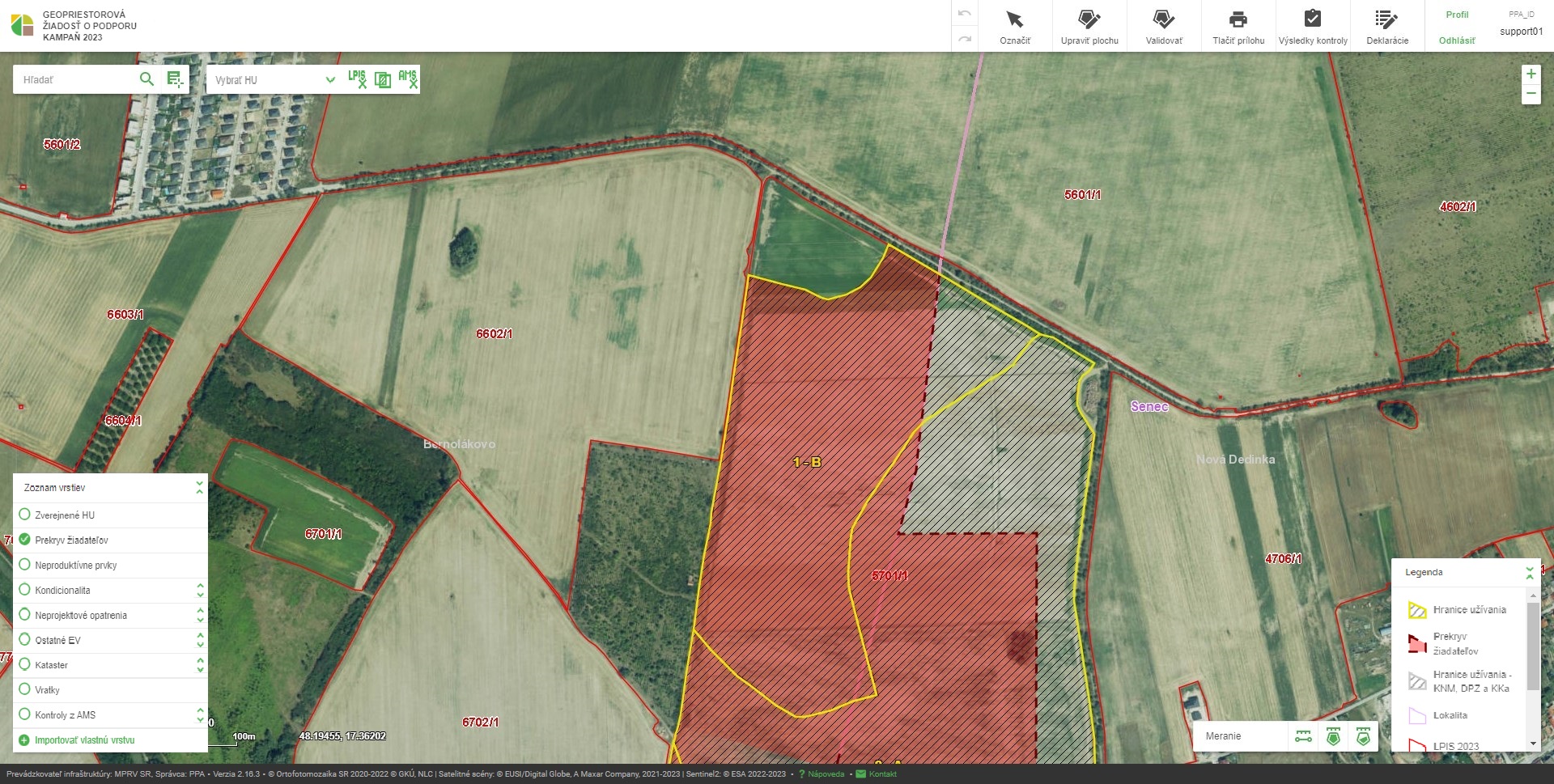The image size is (1554, 784).
Task: Toggle the LPIS layer icon
Action: click(x=357, y=79)
